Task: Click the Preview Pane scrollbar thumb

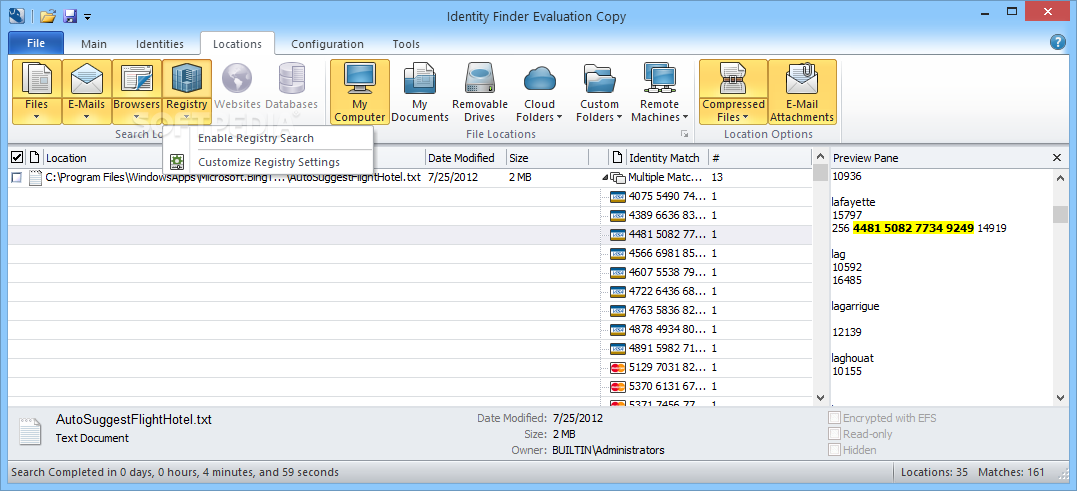Action: click(1061, 214)
